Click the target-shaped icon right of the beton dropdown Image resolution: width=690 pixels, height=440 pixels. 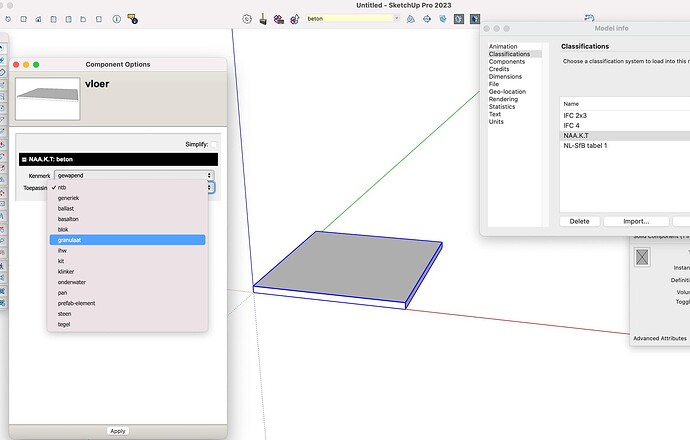(x=427, y=19)
